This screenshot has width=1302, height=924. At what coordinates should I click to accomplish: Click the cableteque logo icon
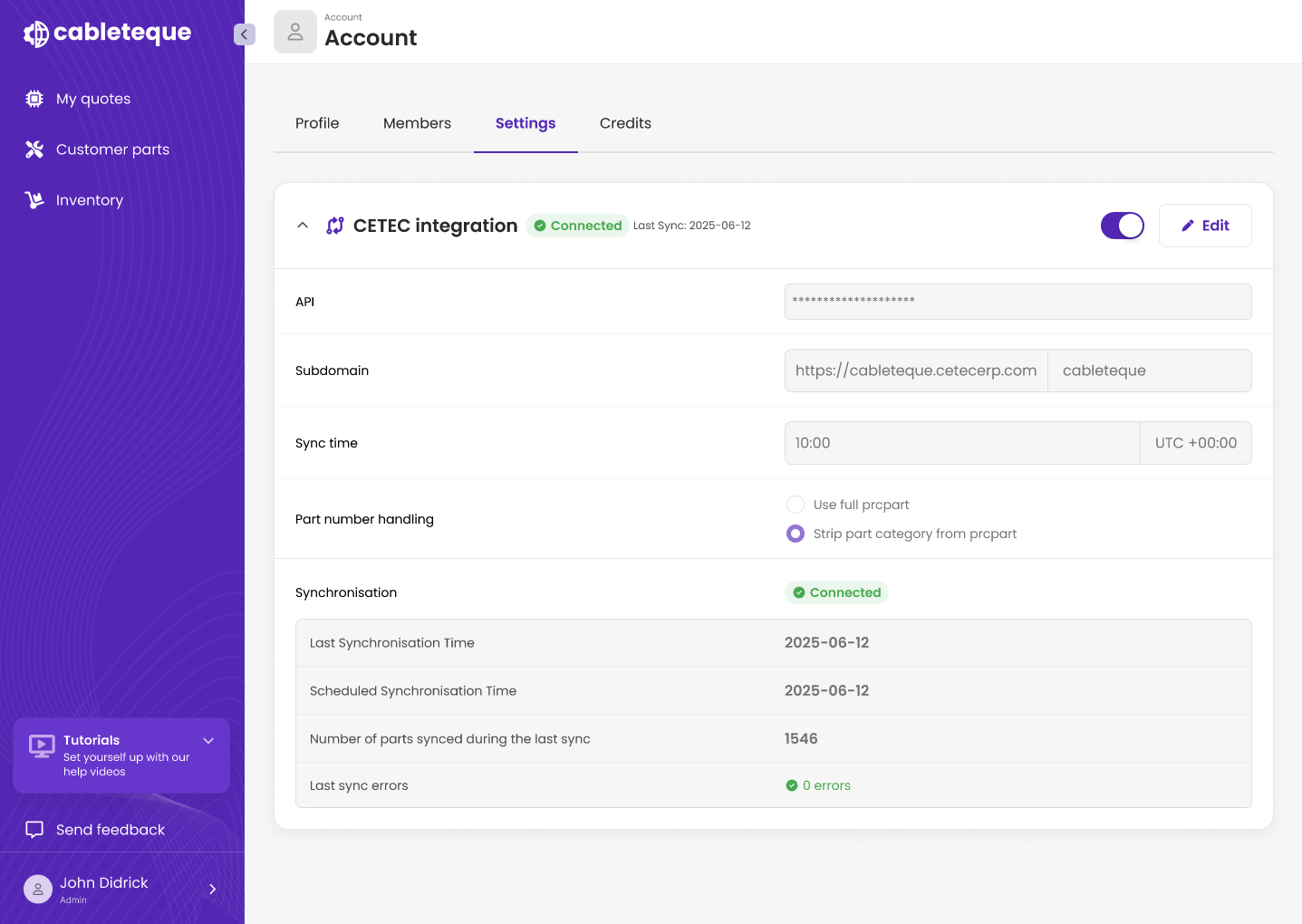pos(36,34)
